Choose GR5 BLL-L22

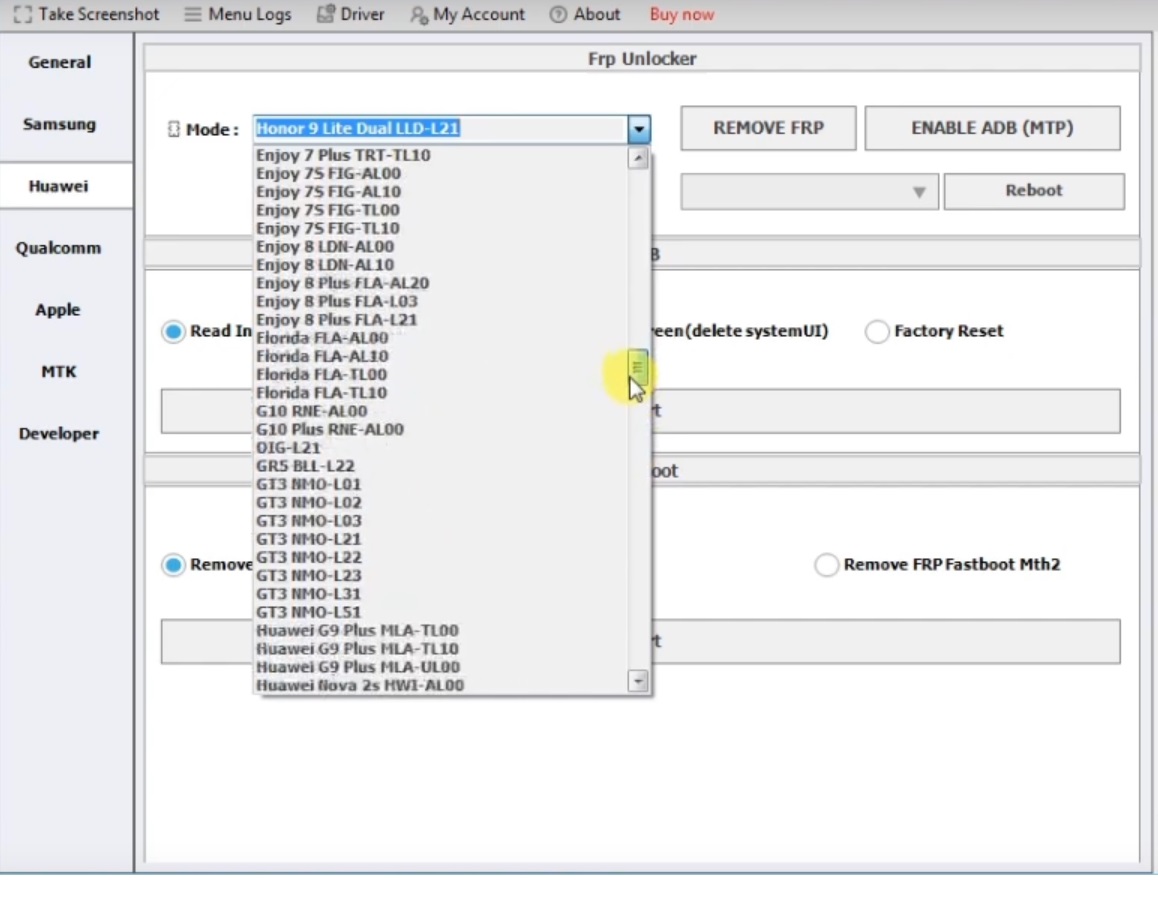441,466
